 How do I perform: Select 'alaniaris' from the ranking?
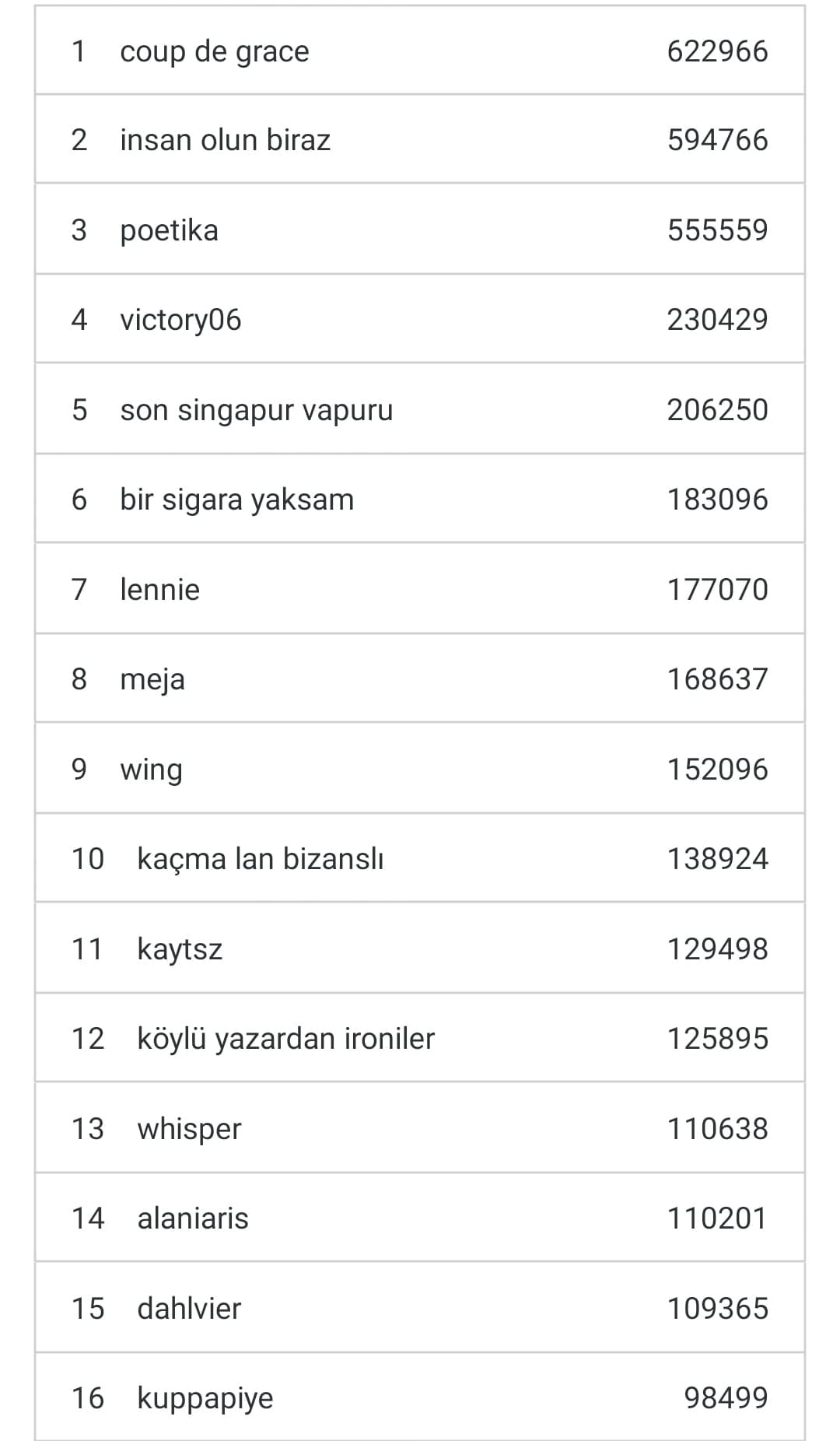coord(192,1218)
